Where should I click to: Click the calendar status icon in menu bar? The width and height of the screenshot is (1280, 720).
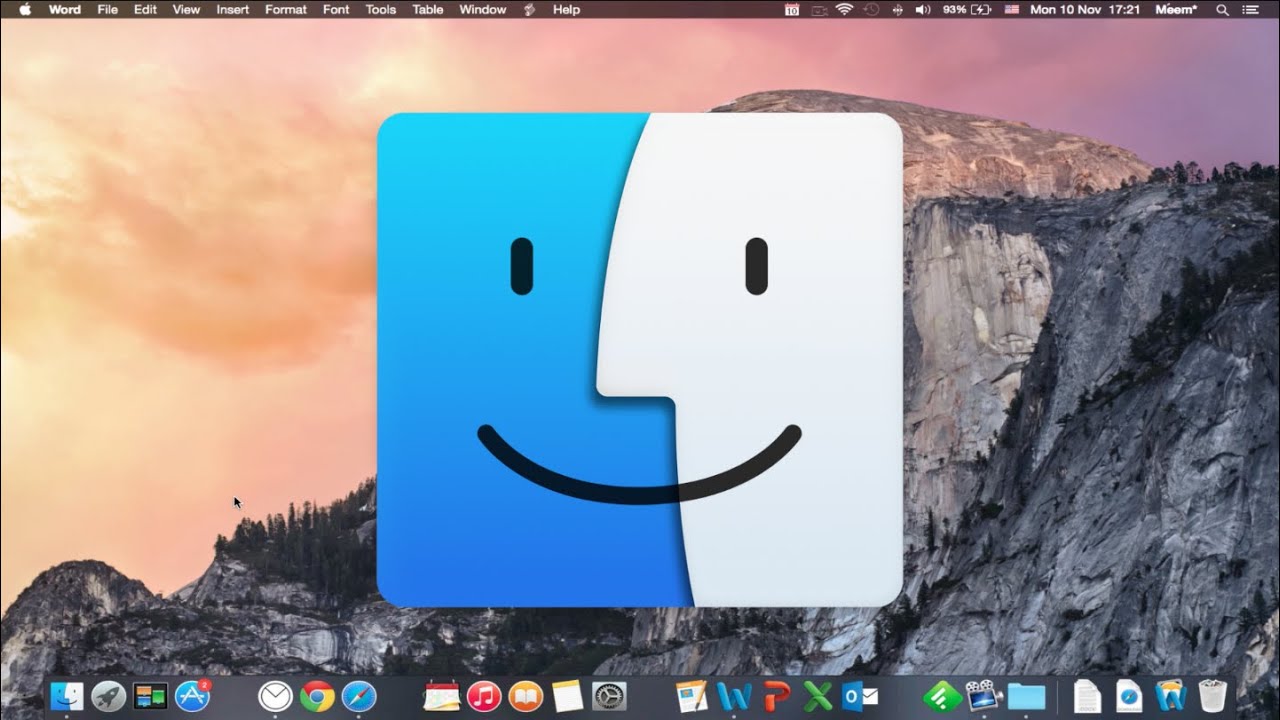point(792,9)
